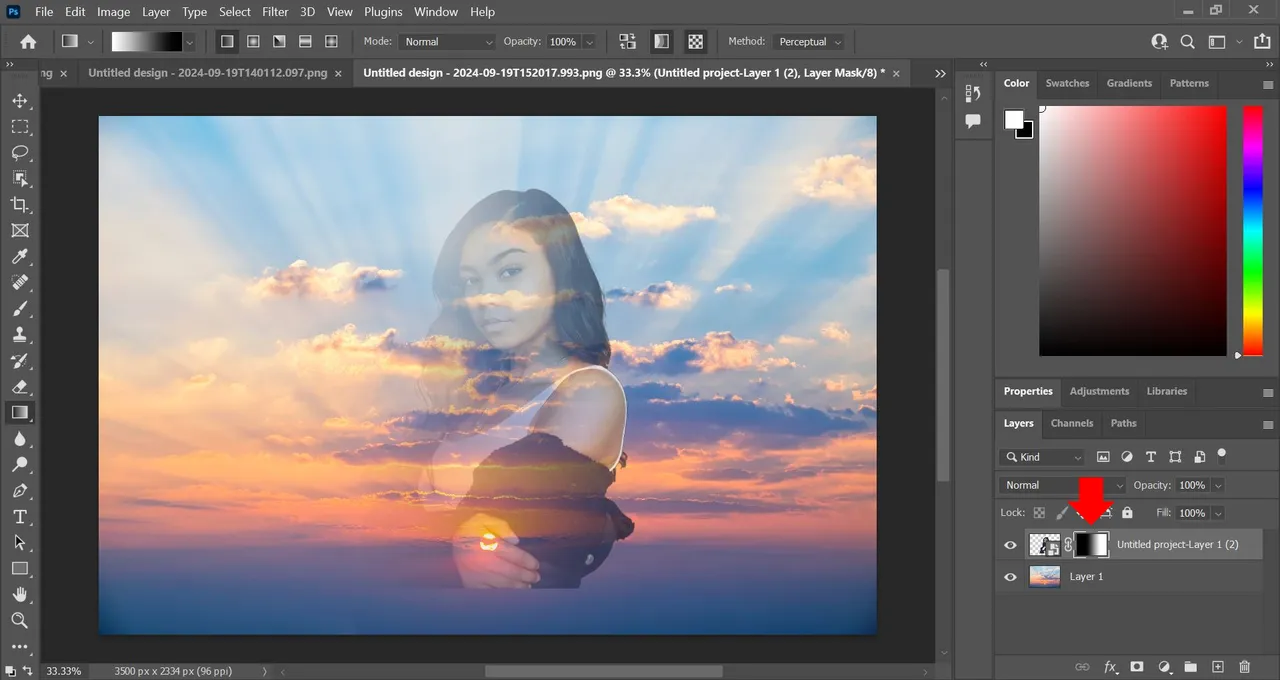This screenshot has height=680, width=1280.
Task: Hide the Untitled project-Layer 1 (2) layer
Action: tap(1010, 545)
